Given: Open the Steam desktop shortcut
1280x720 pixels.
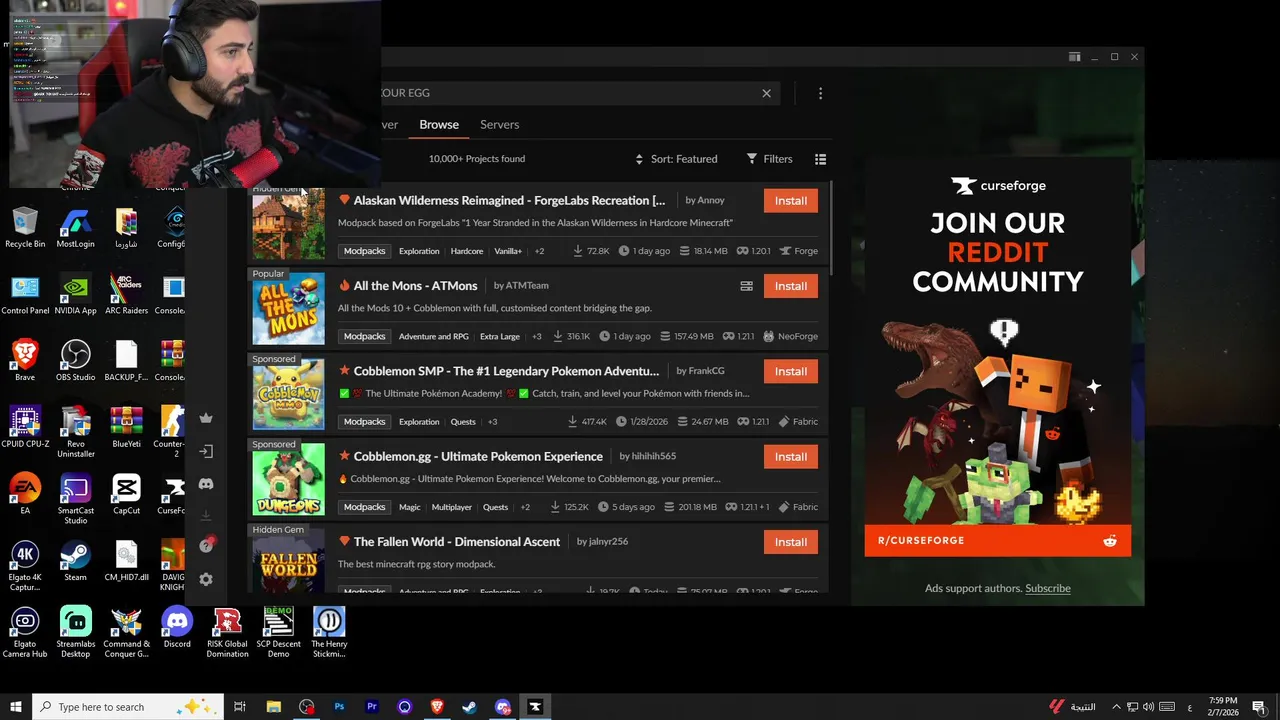Looking at the screenshot, I should pos(75,561).
